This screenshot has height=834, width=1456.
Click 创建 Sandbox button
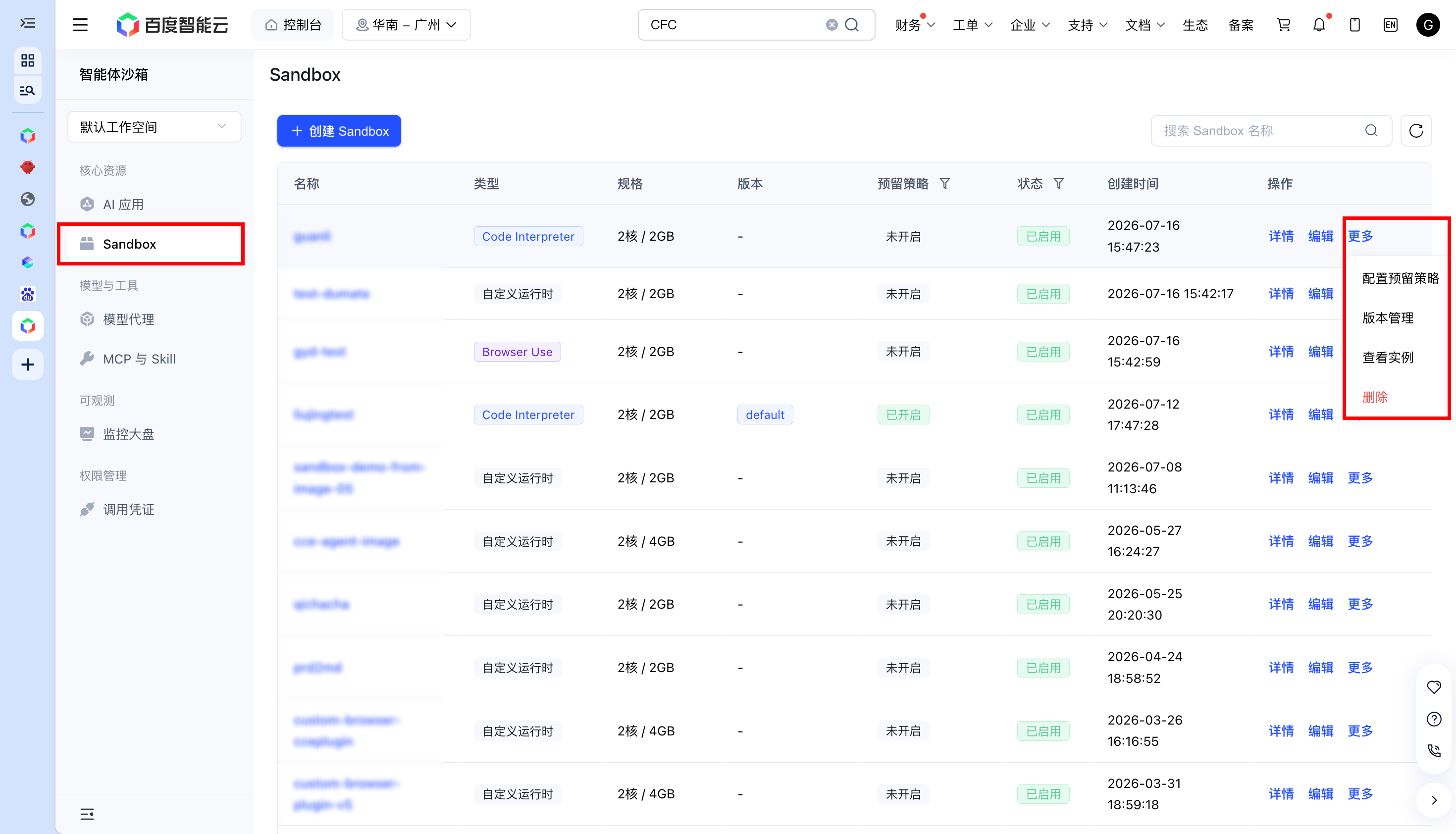point(339,131)
